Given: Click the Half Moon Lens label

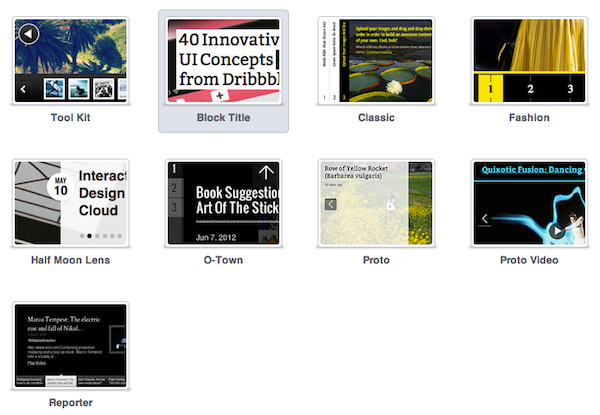Looking at the screenshot, I should point(70,260).
